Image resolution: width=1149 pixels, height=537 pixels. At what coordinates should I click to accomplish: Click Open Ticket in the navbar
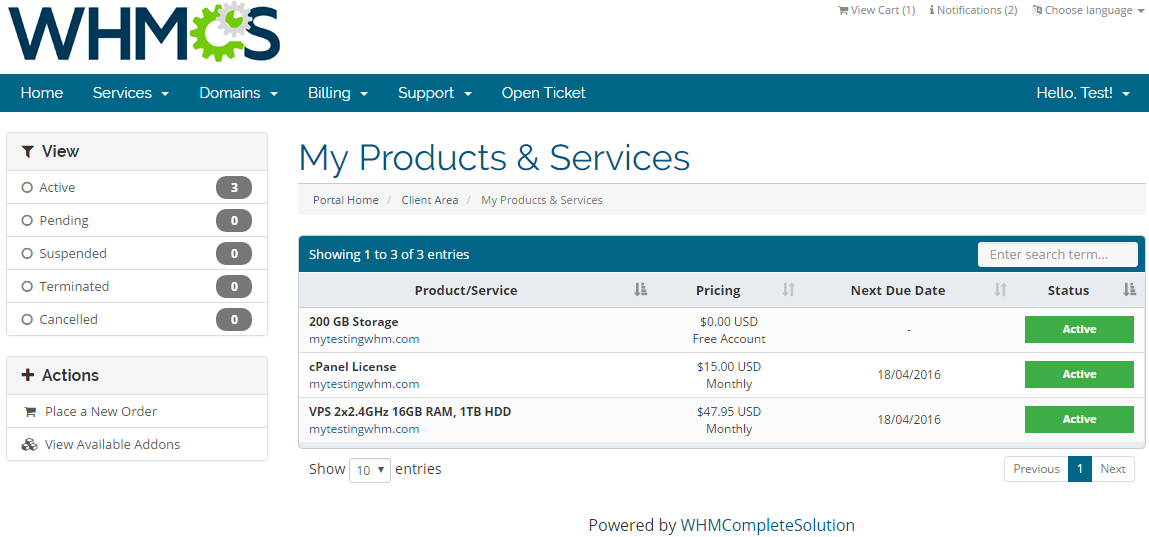tap(544, 93)
